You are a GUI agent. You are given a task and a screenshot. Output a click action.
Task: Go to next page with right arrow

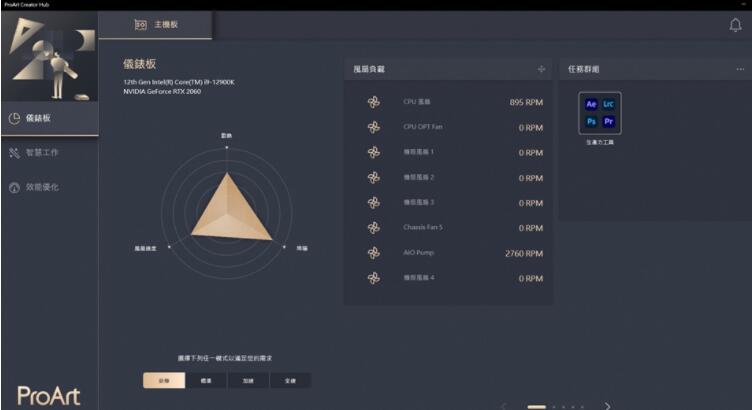click(607, 405)
